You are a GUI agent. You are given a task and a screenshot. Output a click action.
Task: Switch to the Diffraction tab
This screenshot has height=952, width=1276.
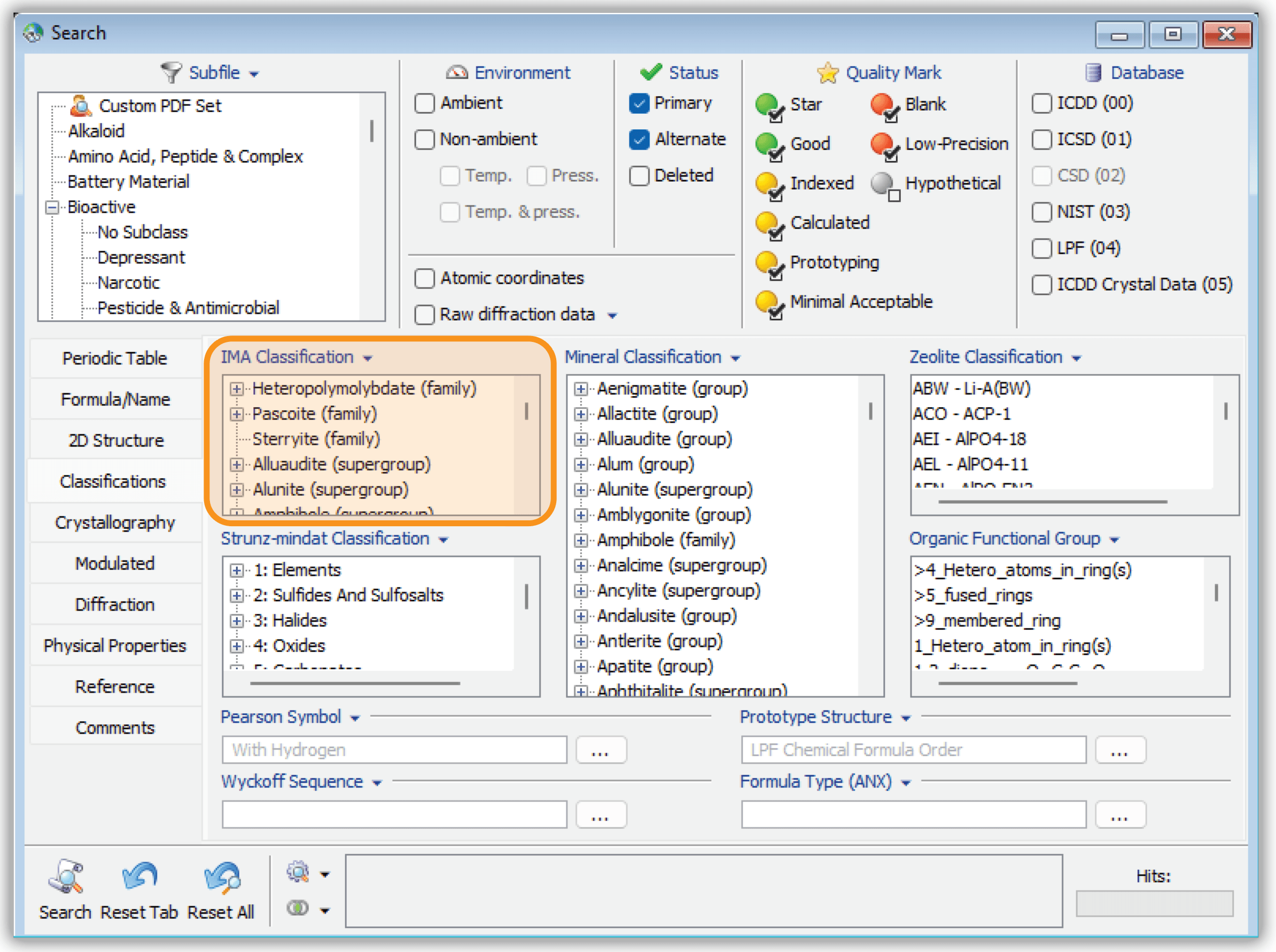[x=115, y=604]
